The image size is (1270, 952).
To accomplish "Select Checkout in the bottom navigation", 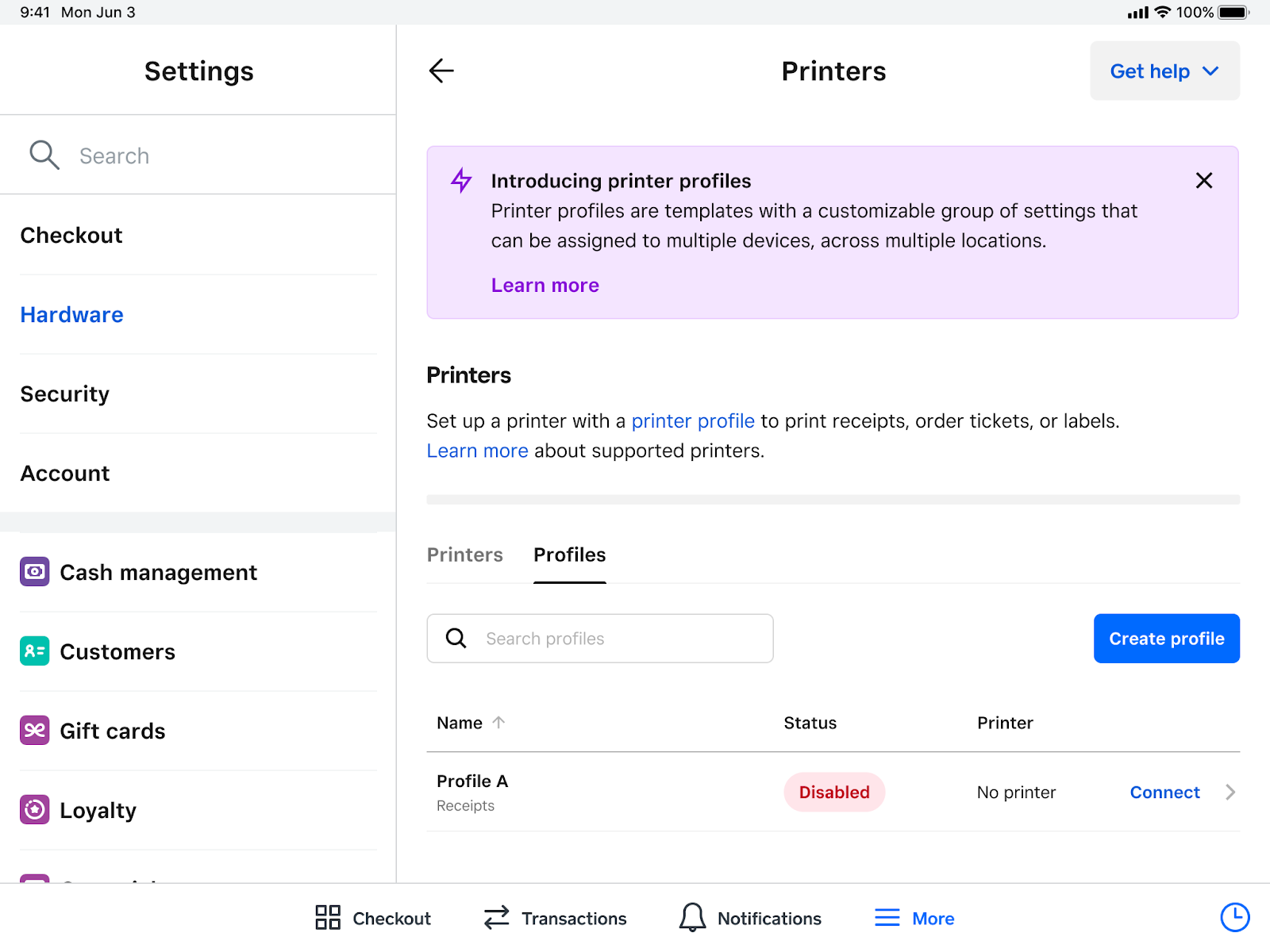I will point(371,918).
